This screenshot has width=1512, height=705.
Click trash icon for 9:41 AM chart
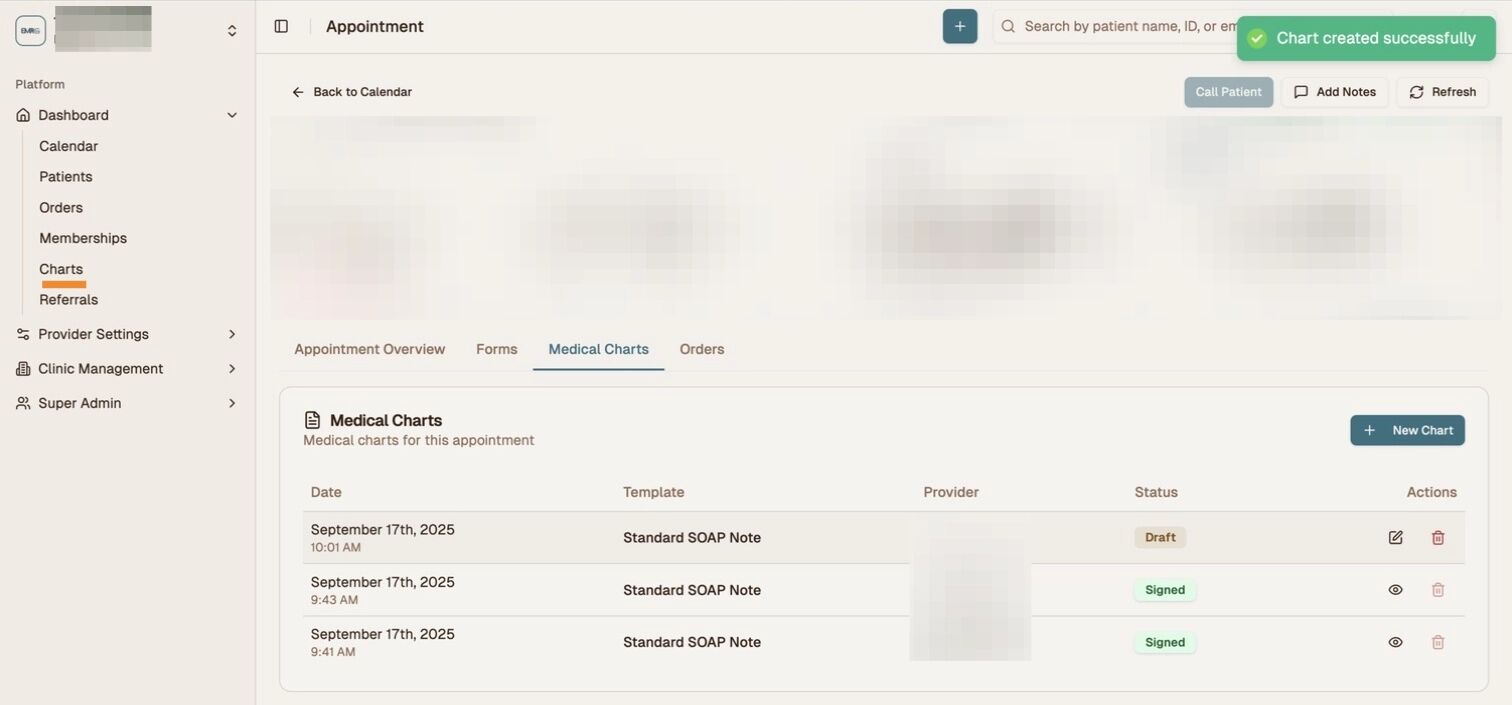(1438, 642)
